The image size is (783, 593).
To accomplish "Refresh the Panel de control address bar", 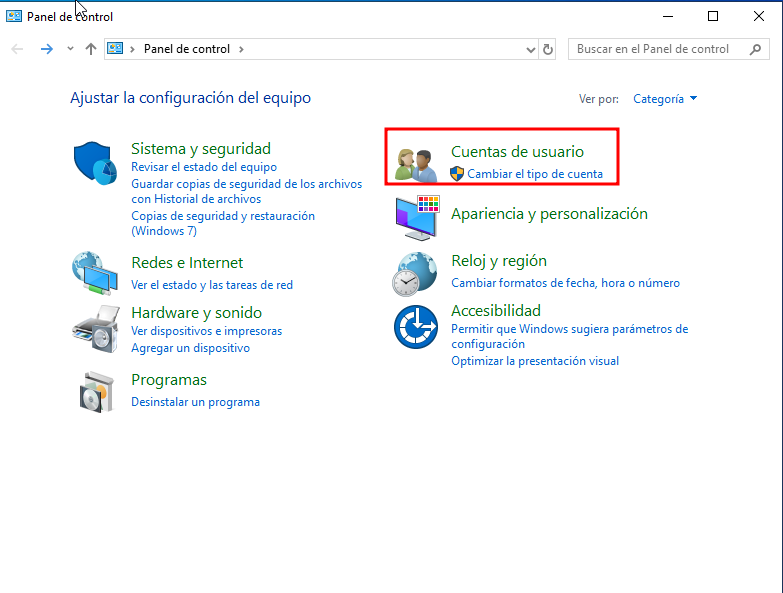I will pyautogui.click(x=548, y=49).
